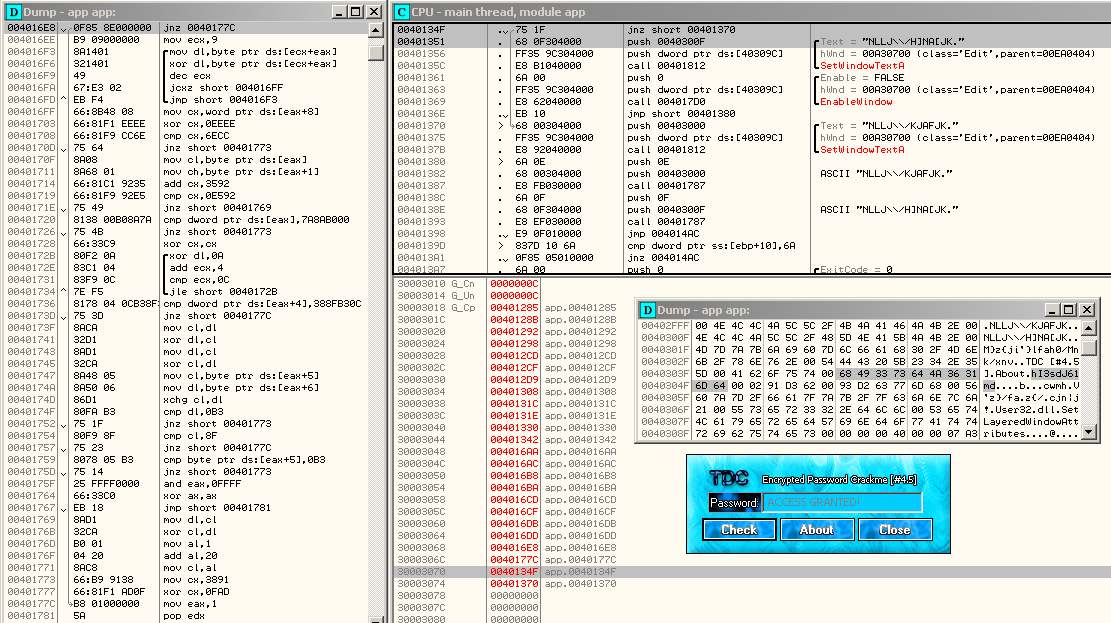Select the highlighted stack entry app.0040134F
The width and height of the screenshot is (1111, 623).
pos(580,572)
